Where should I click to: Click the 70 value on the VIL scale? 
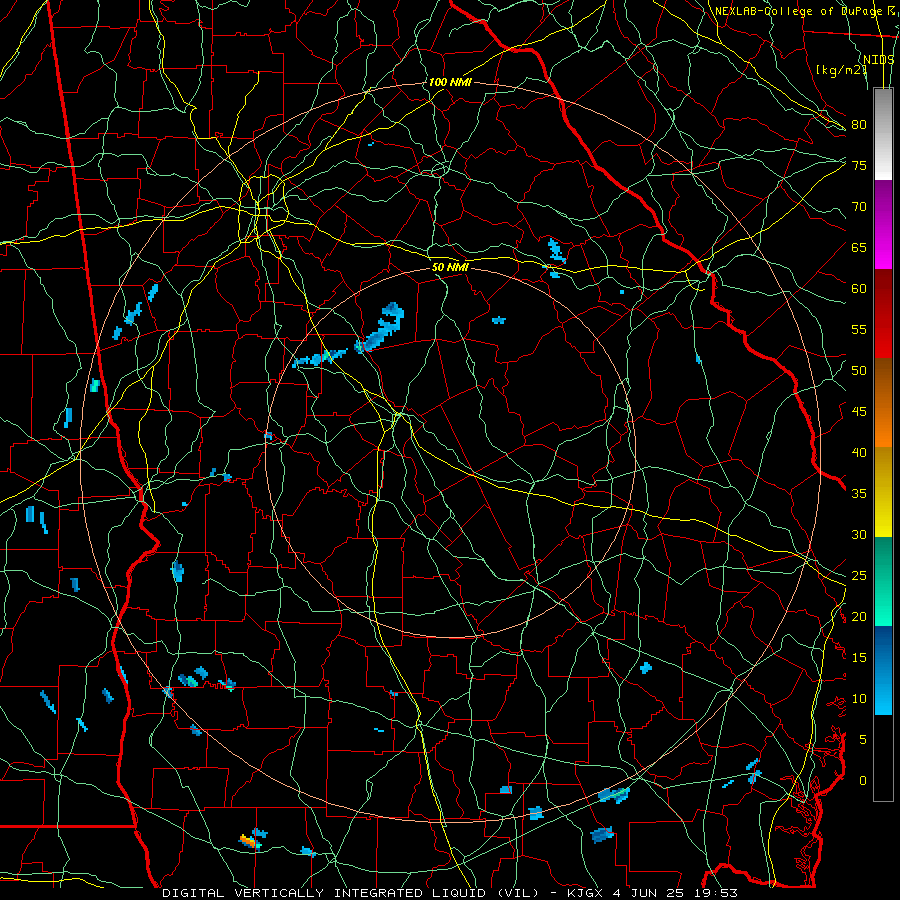tap(859, 207)
